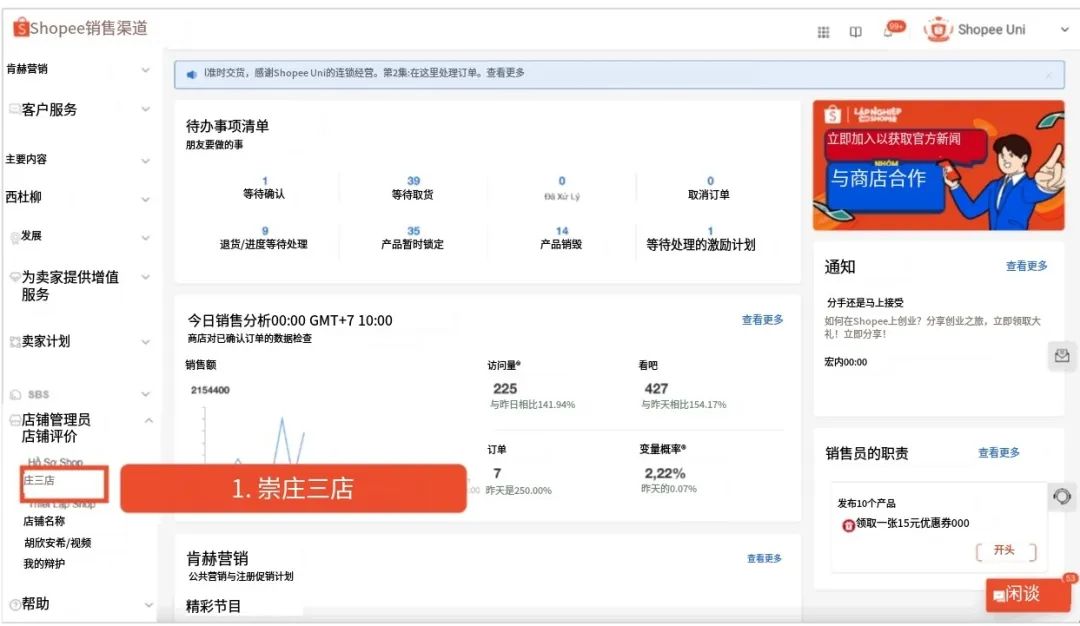Click the 与商店合作 promotional banner

pyautogui.click(x=937, y=165)
